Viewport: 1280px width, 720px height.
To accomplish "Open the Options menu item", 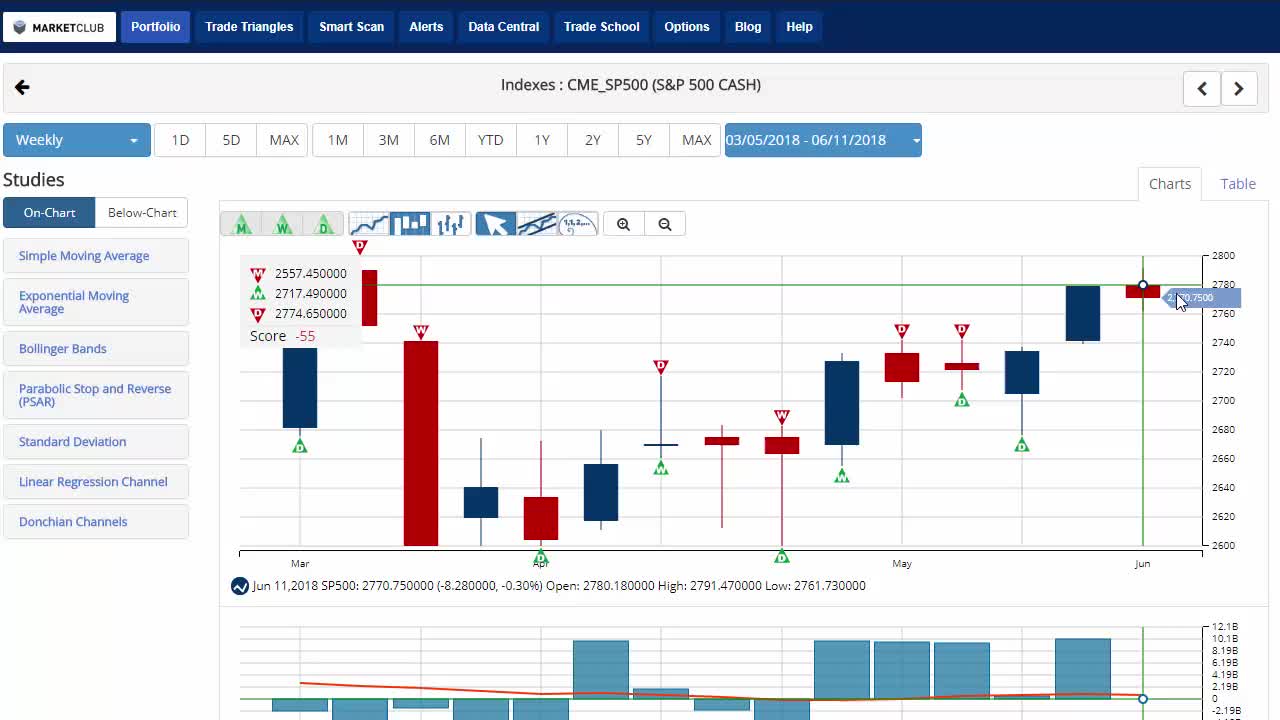I will tap(687, 27).
